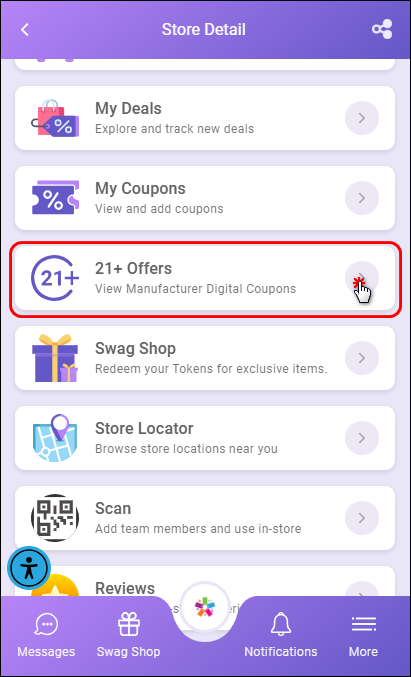The width and height of the screenshot is (411, 677).
Task: Tap the My Coupons ticket icon
Action: pos(55,198)
